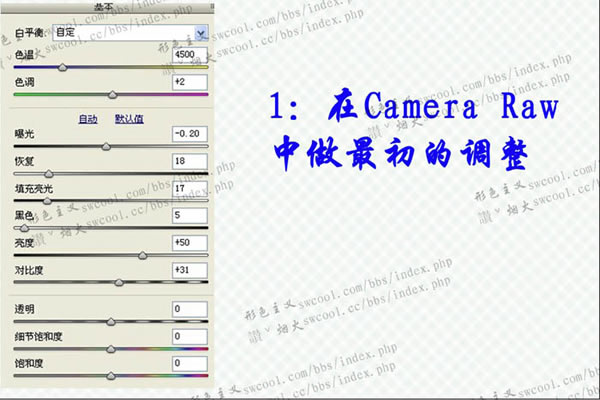
Task: Select the 曝光 value field showing -0.20
Action: point(190,134)
